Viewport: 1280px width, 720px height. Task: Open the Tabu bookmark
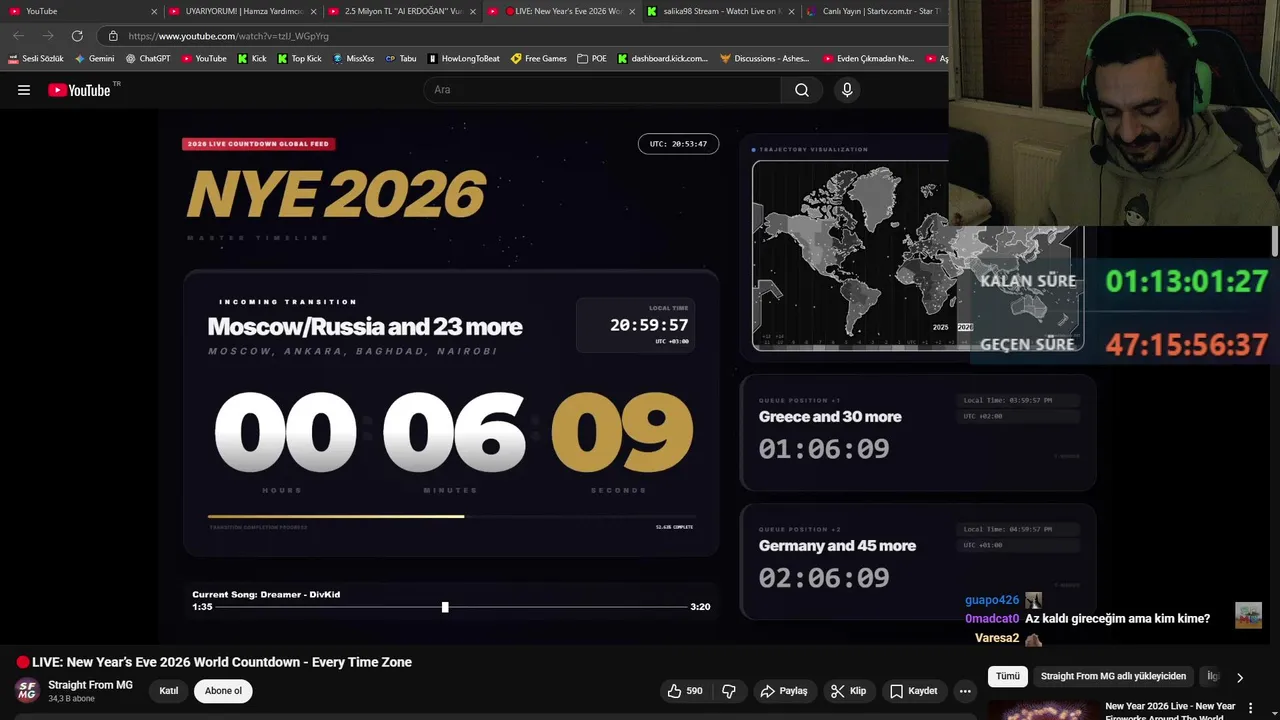coord(401,59)
